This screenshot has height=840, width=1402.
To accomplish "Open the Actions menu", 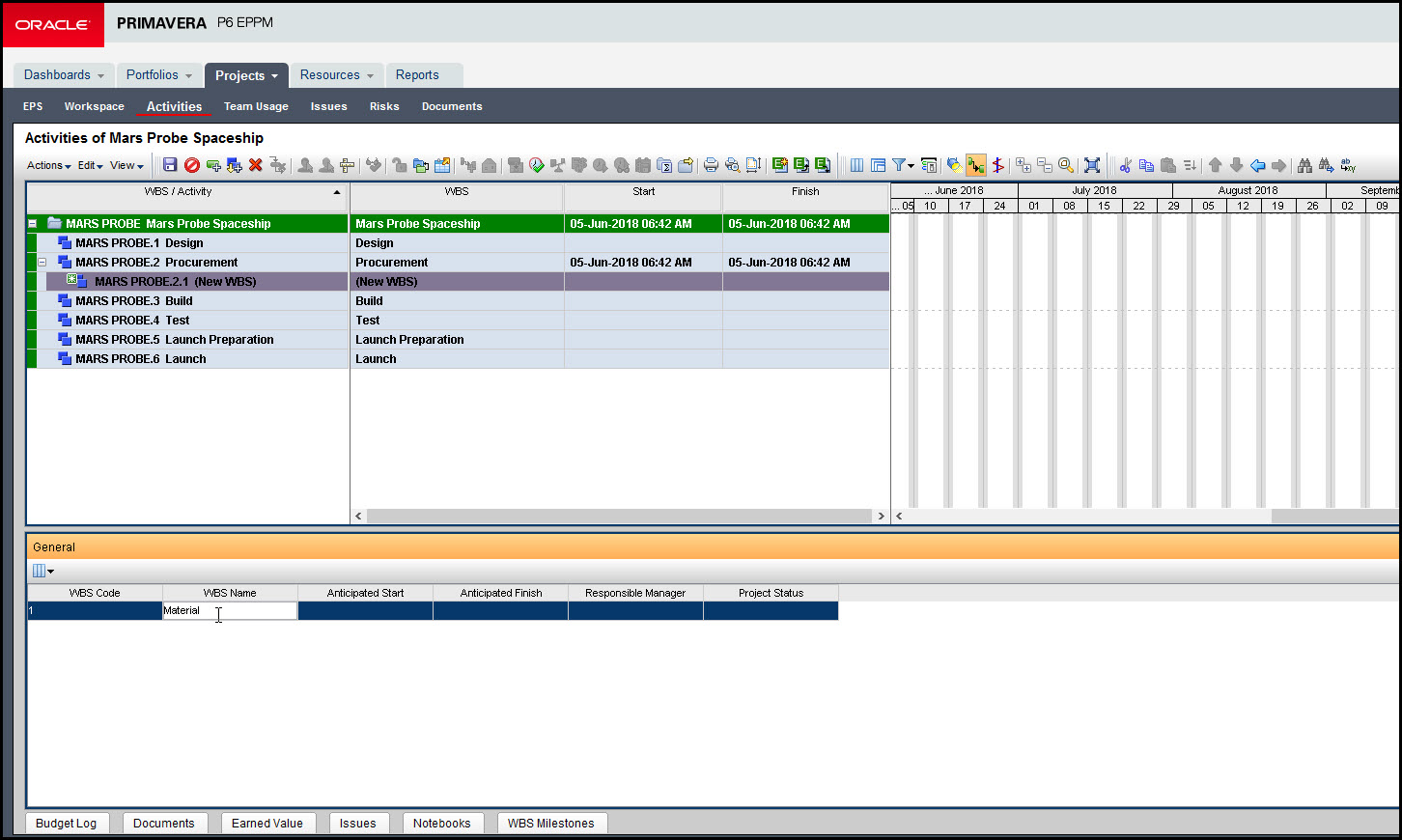I will click(x=46, y=165).
